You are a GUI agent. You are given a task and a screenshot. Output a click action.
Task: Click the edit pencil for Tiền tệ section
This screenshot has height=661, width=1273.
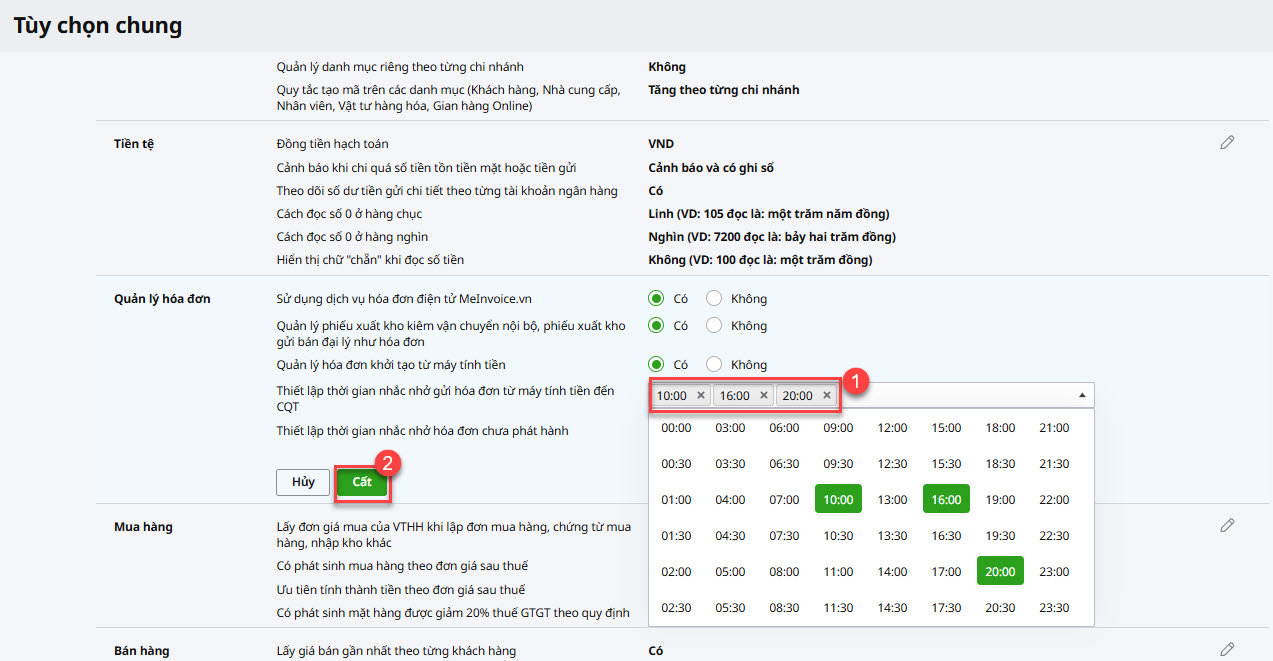pyautogui.click(x=1227, y=142)
